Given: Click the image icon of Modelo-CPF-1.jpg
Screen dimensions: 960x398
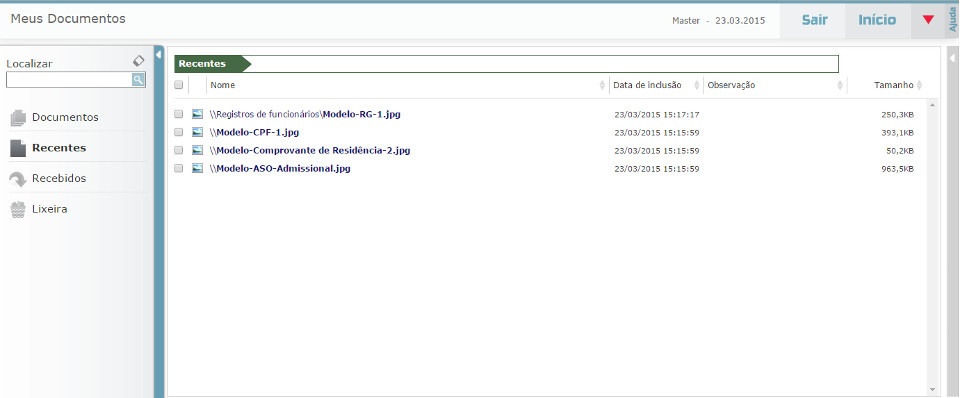Looking at the screenshot, I should [x=197, y=132].
